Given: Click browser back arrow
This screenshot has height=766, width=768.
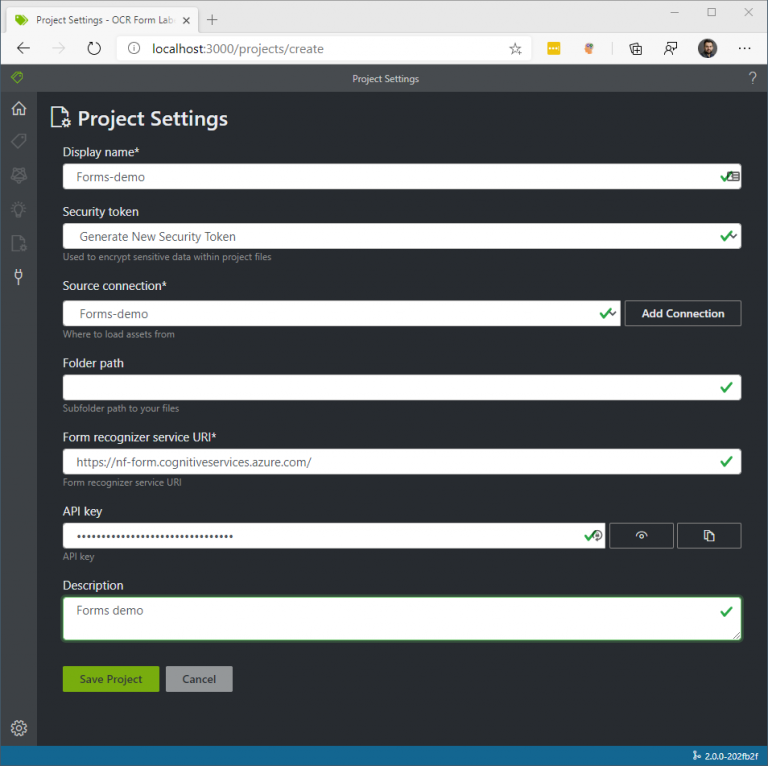Looking at the screenshot, I should click(23, 48).
